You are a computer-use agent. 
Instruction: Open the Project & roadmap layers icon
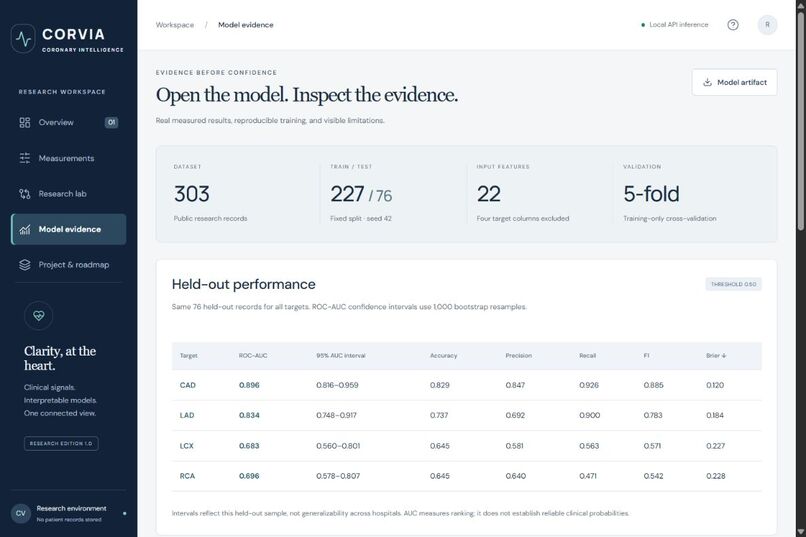(x=25, y=265)
